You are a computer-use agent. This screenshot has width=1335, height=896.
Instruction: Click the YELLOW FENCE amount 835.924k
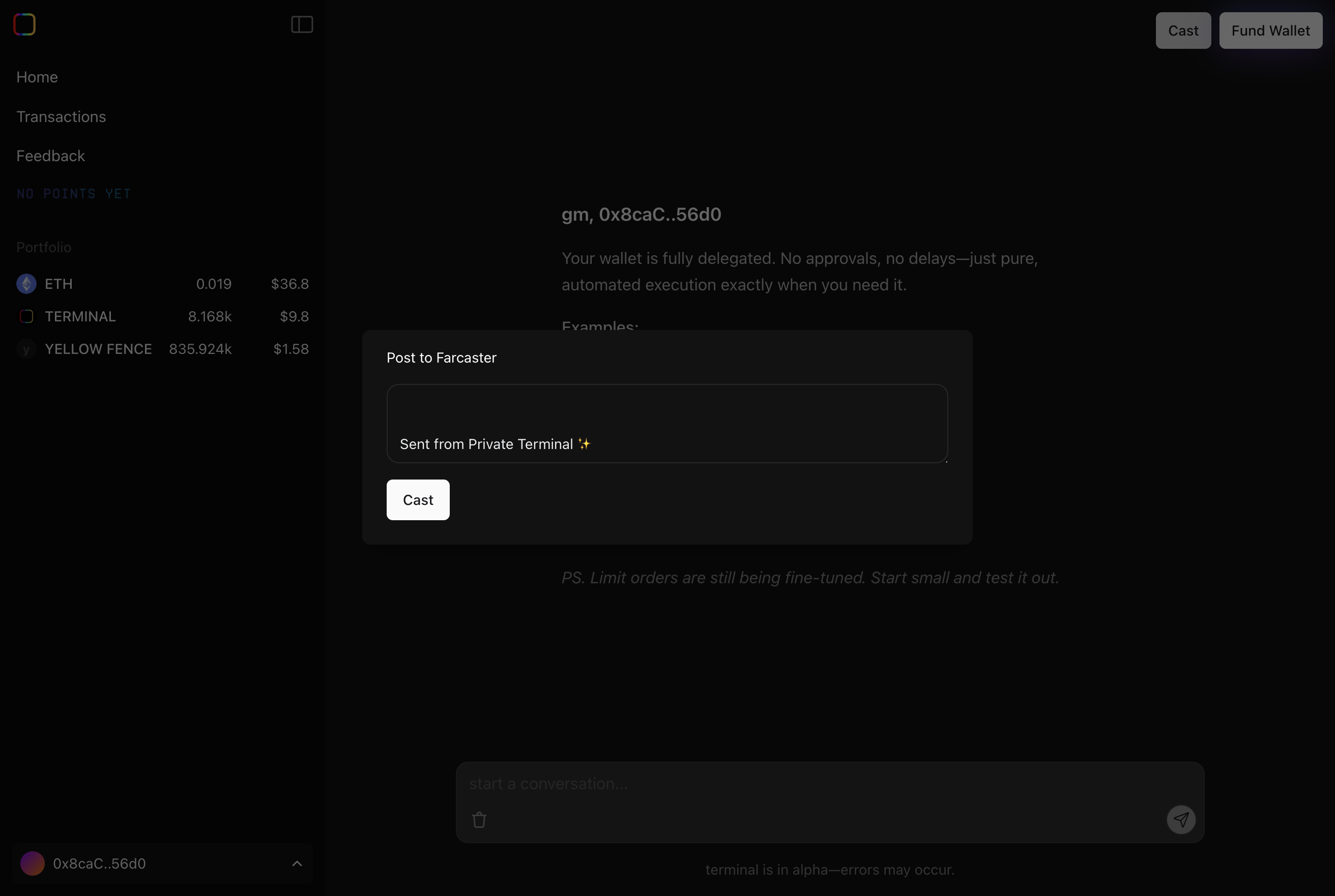[200, 349]
